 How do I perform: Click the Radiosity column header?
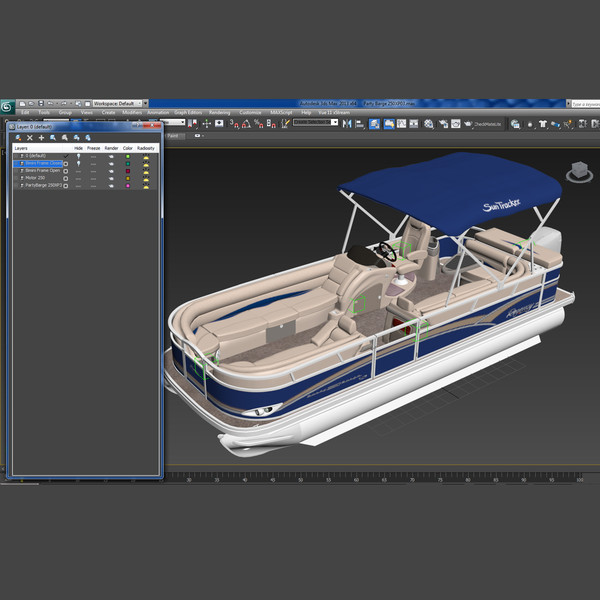click(x=146, y=148)
